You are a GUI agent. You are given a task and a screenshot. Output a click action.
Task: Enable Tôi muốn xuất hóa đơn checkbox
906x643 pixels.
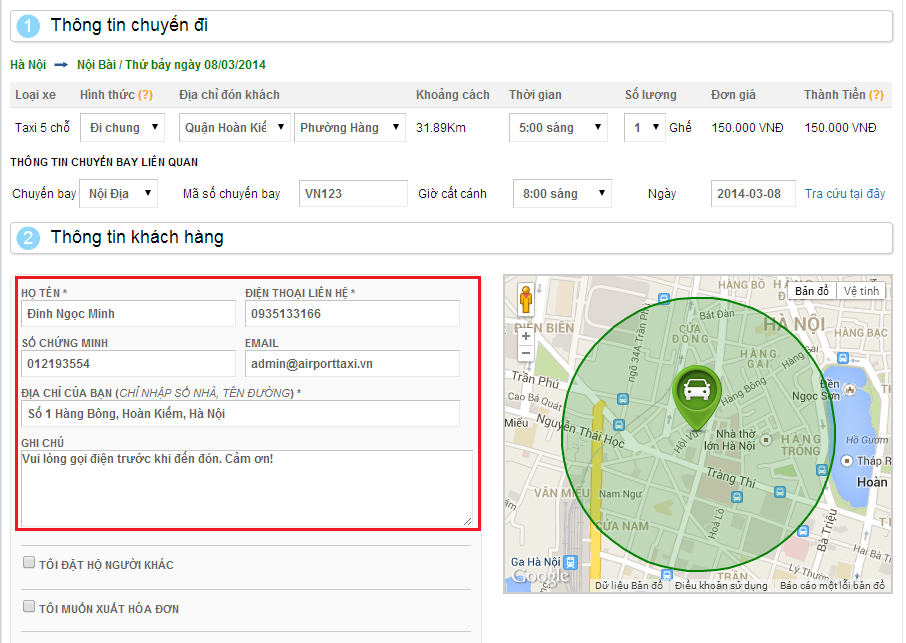(29, 607)
